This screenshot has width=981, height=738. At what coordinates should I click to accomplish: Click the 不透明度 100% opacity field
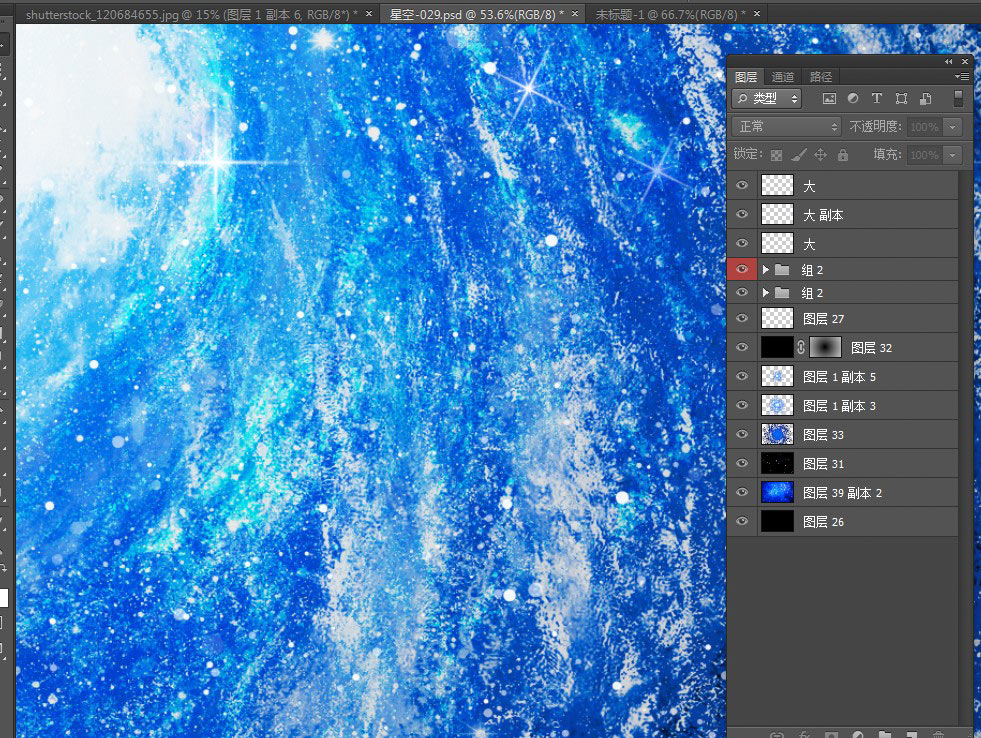(x=925, y=127)
